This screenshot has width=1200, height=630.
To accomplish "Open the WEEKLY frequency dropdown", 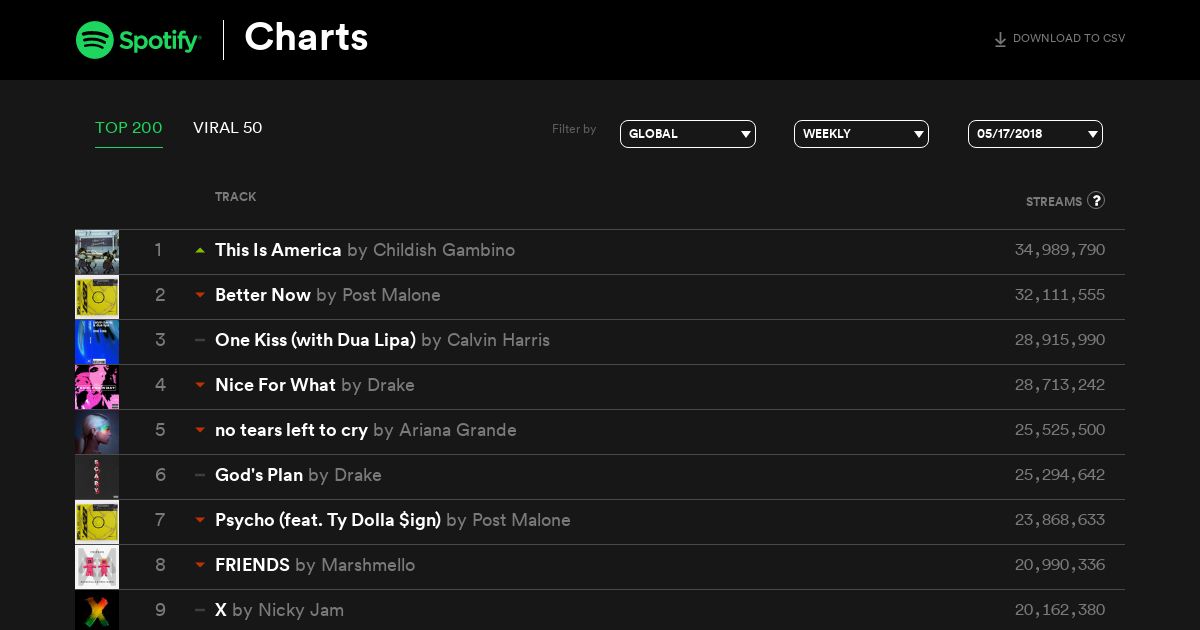I will [x=861, y=134].
